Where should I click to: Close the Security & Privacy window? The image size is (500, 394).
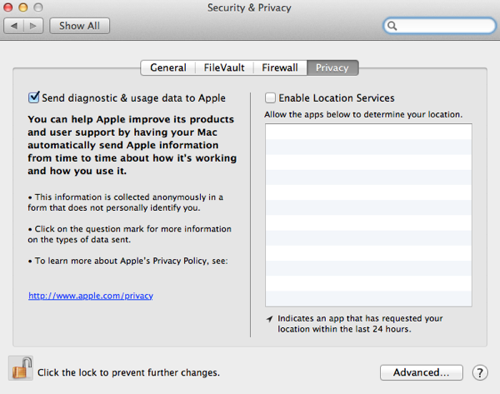[8, 7]
